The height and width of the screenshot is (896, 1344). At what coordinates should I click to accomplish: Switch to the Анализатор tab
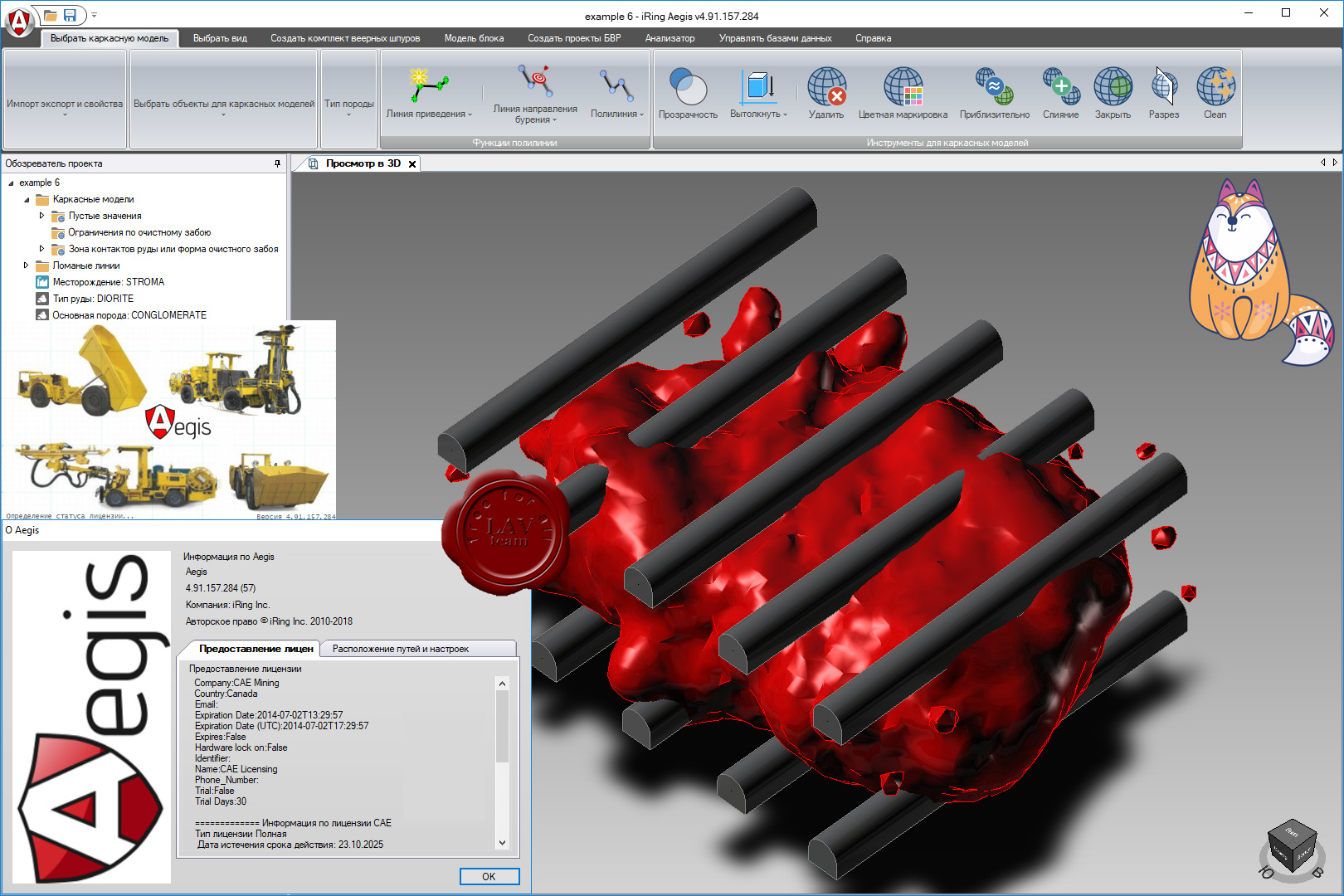click(x=670, y=38)
